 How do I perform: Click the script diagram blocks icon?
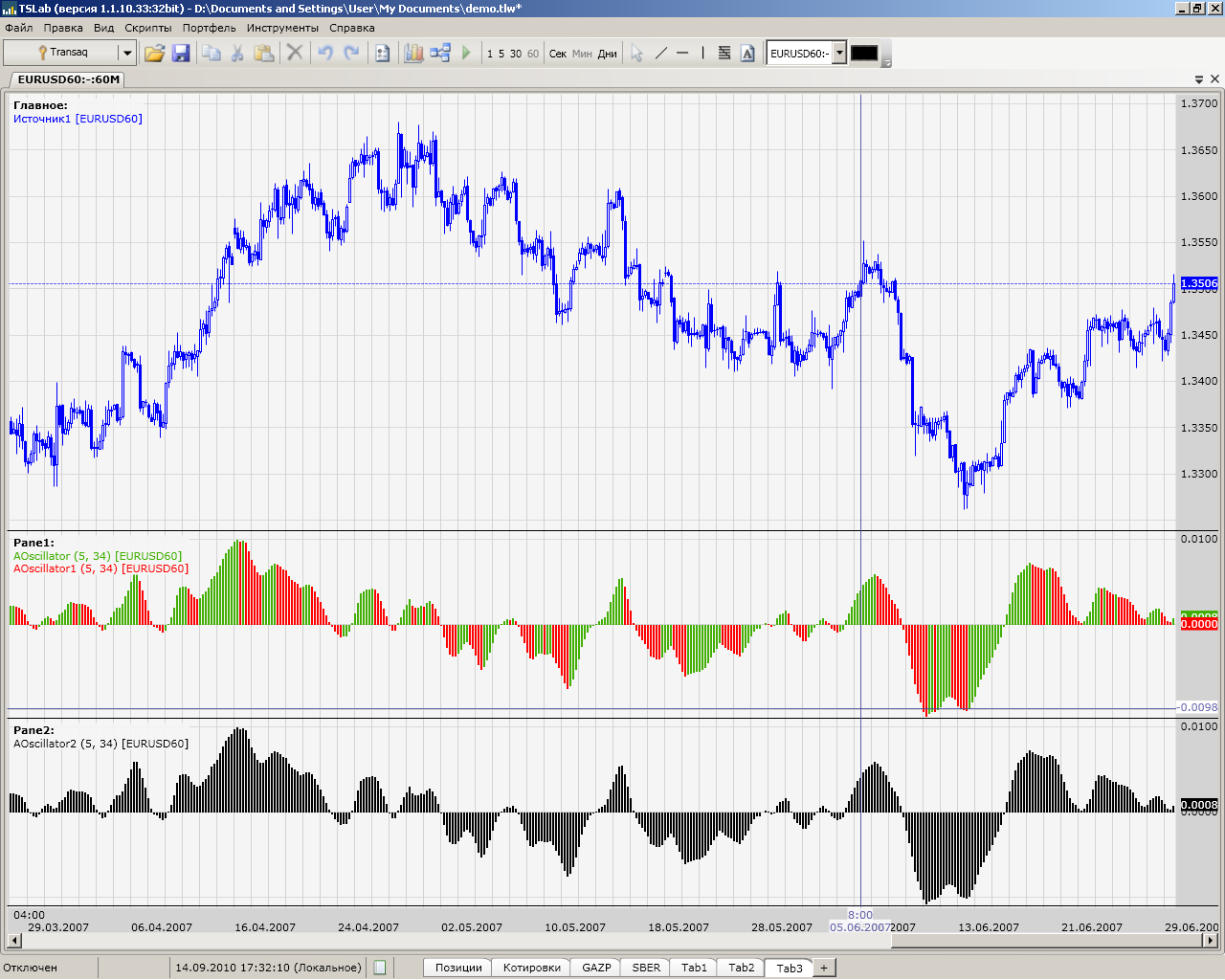tap(440, 54)
